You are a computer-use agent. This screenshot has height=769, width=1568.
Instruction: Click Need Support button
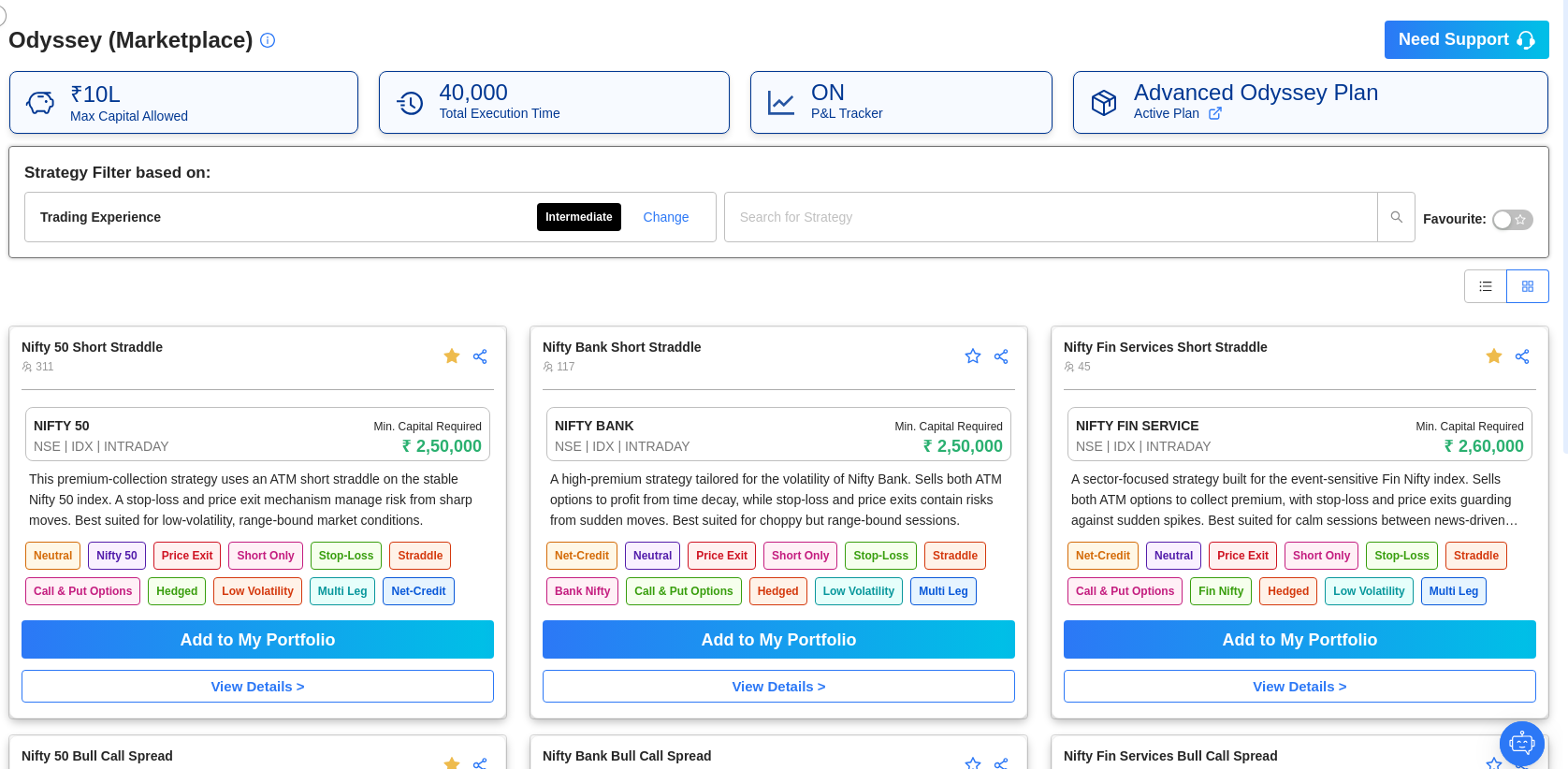[1467, 39]
